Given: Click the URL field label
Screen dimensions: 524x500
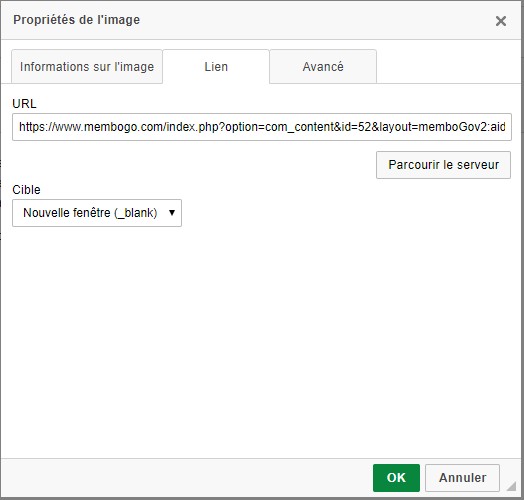Looking at the screenshot, I should (x=24, y=104).
